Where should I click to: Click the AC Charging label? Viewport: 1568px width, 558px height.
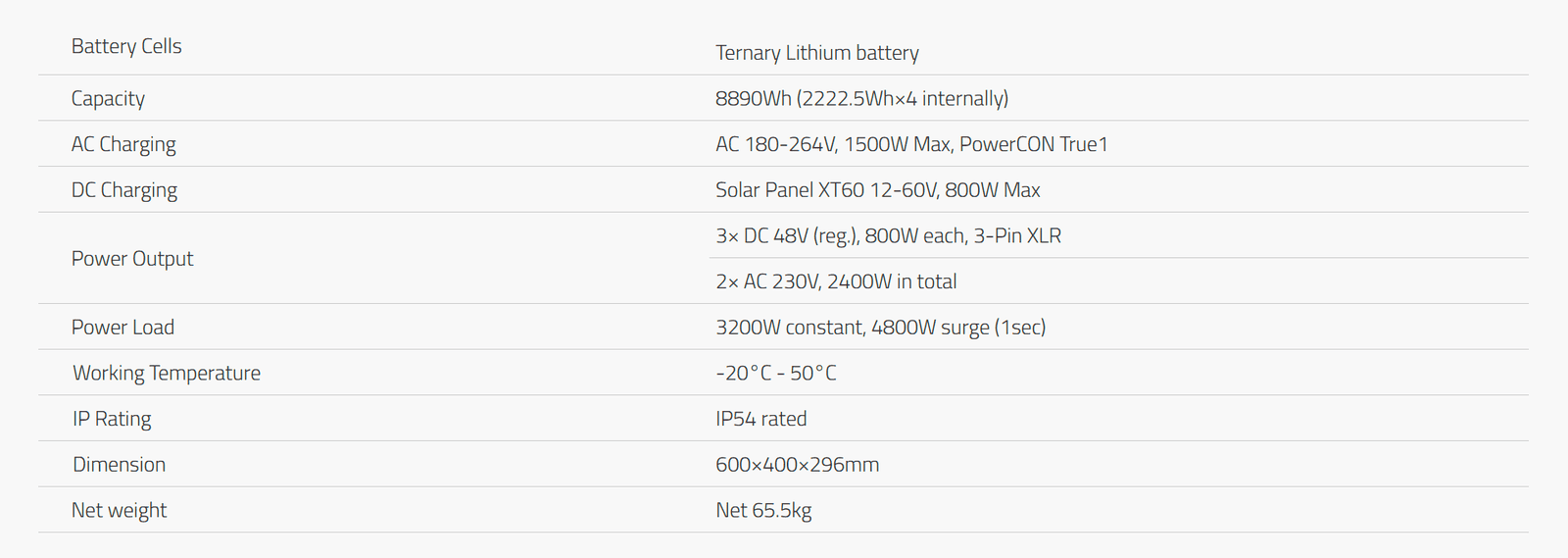(x=123, y=145)
